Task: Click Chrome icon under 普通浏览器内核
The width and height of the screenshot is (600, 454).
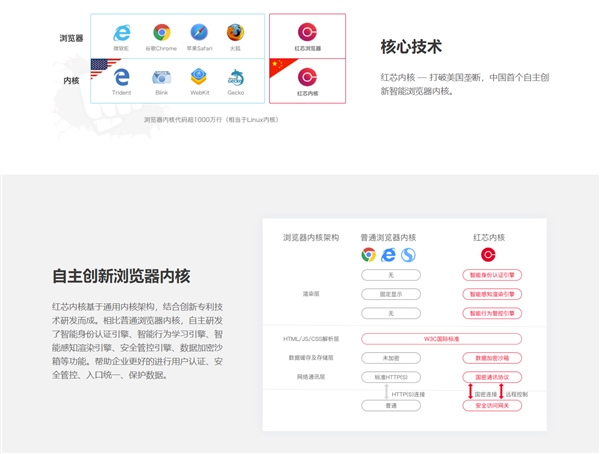Action: tap(368, 255)
